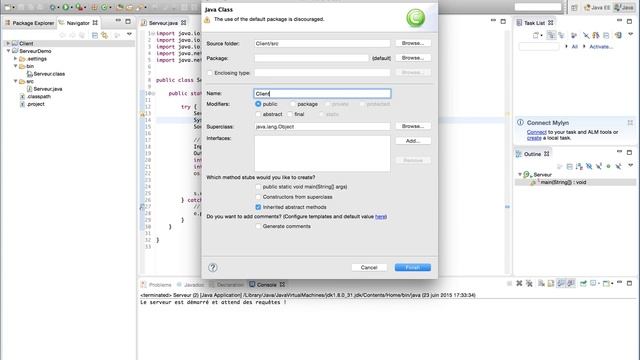The image size is (640, 360).
Task: Click the Scroll Lock icon in Console toolbar
Action: (x=551, y=283)
